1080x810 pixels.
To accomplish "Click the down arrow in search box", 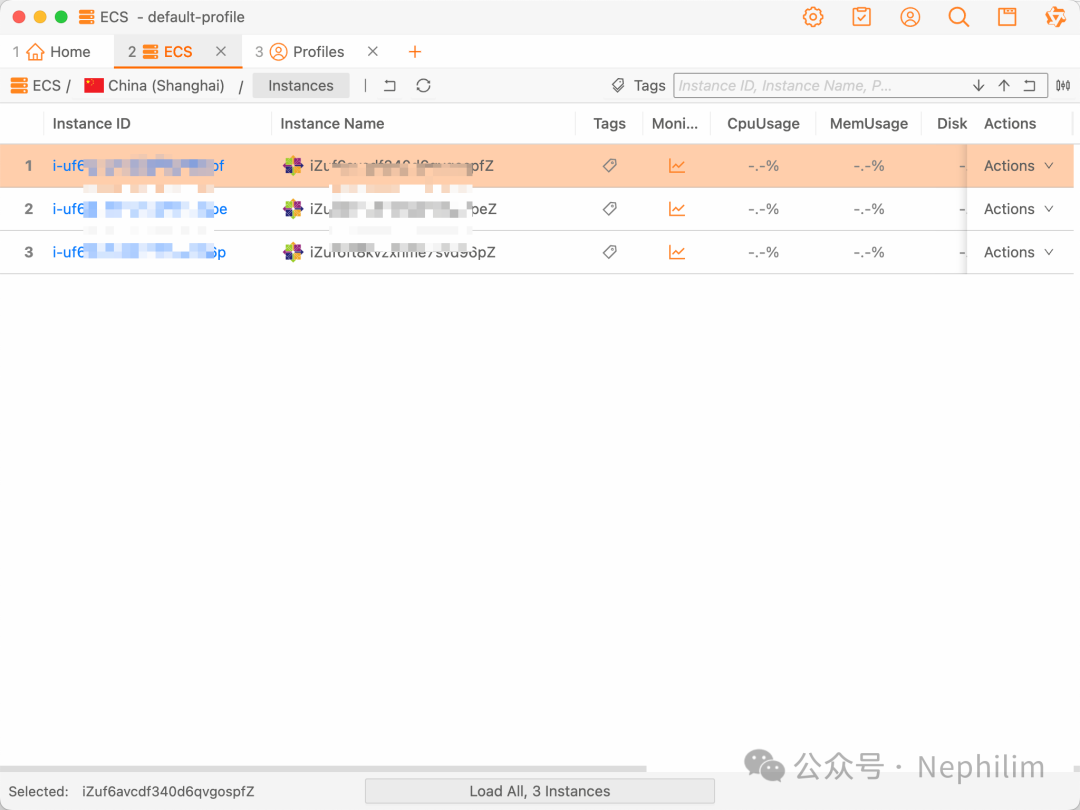I will point(978,85).
